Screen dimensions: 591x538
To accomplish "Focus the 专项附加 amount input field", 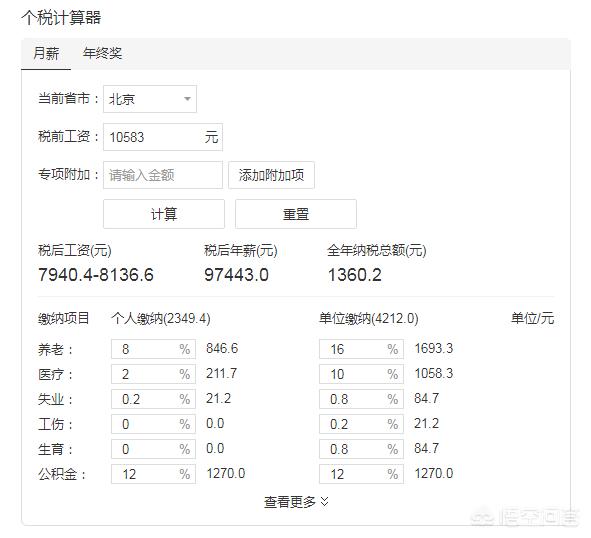I will (x=163, y=175).
